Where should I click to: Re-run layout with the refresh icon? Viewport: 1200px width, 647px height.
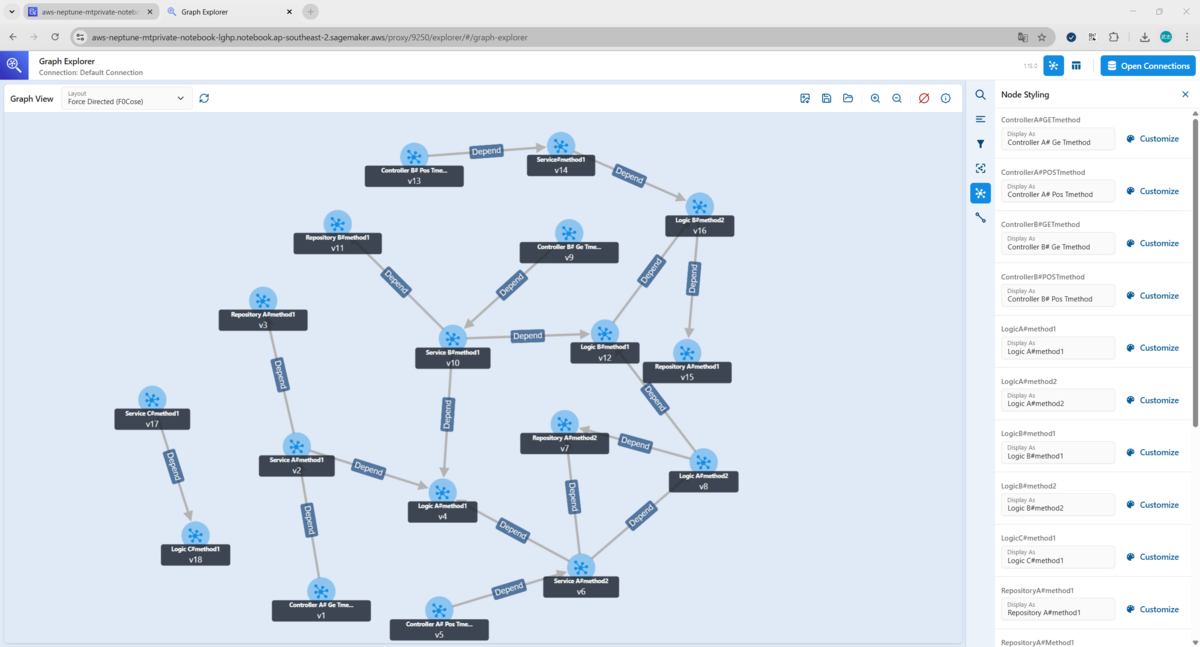click(204, 98)
